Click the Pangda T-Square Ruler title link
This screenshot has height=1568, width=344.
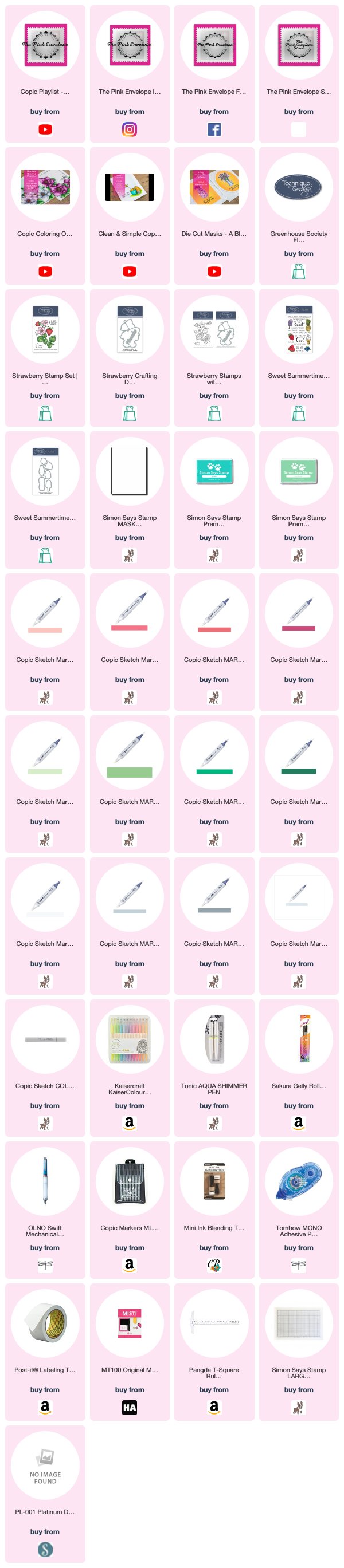pos(214,1373)
